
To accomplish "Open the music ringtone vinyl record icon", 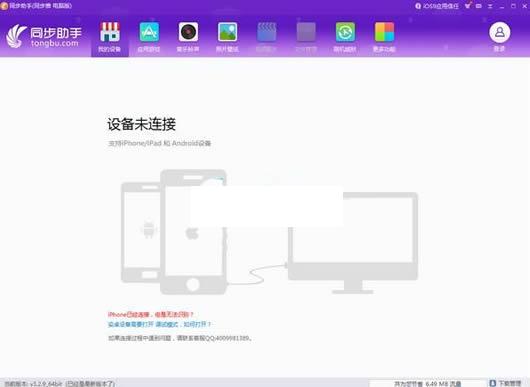I will [188, 32].
